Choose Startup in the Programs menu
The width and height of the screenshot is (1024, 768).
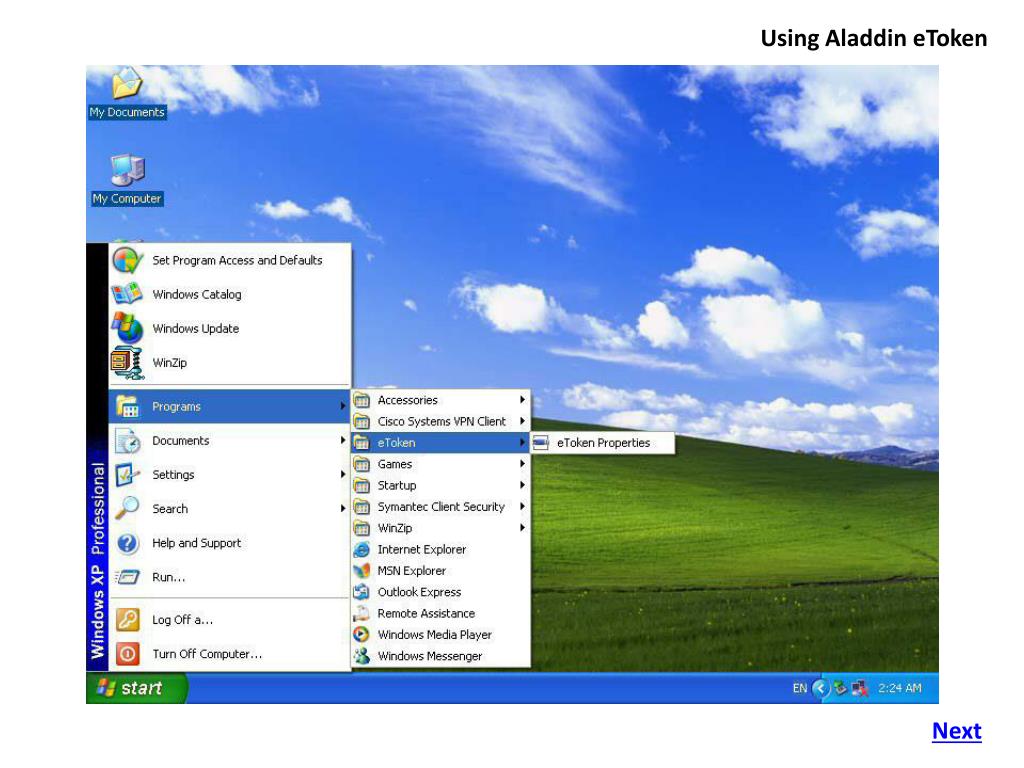[441, 485]
